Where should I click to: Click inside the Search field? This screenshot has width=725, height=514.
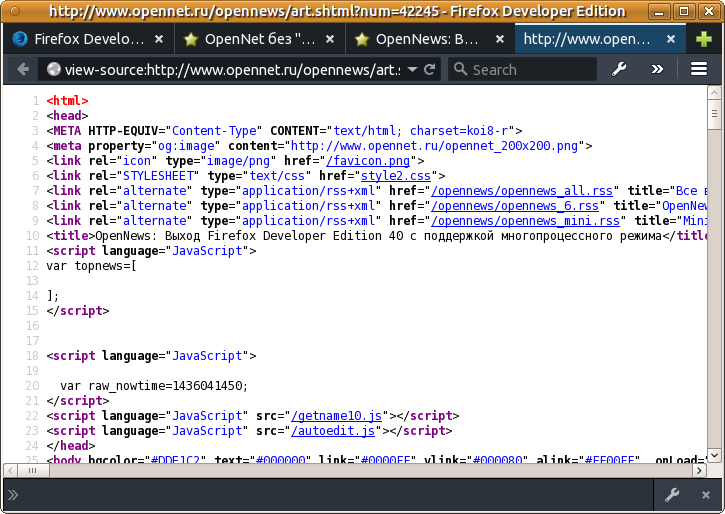530,70
